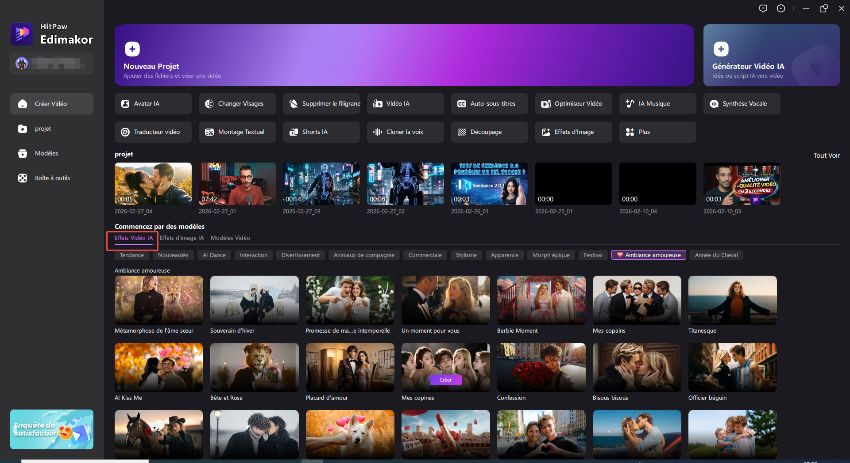Open the Placard d'amour template
Screen dimensions: 850x463
(350, 367)
